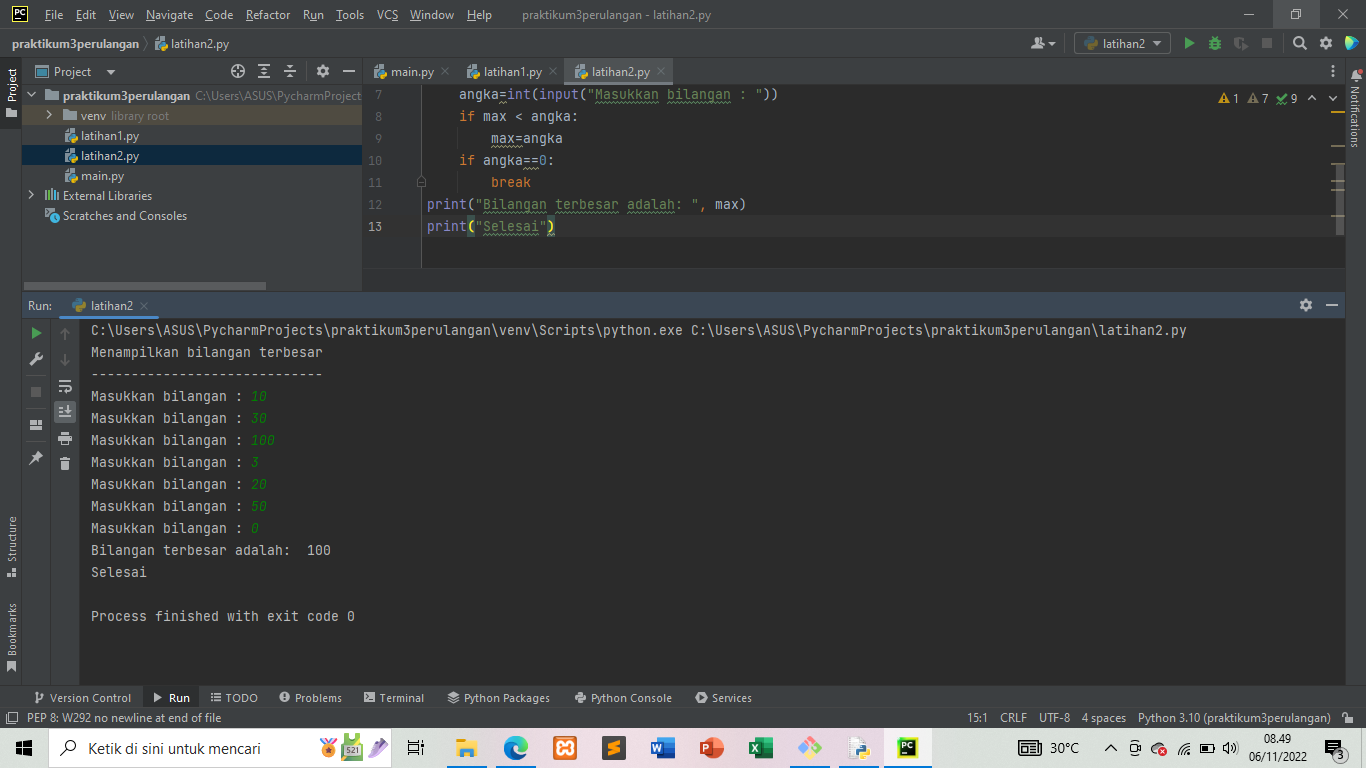
Task: Click the Line Separator CRLF indicator
Action: coord(1013,717)
